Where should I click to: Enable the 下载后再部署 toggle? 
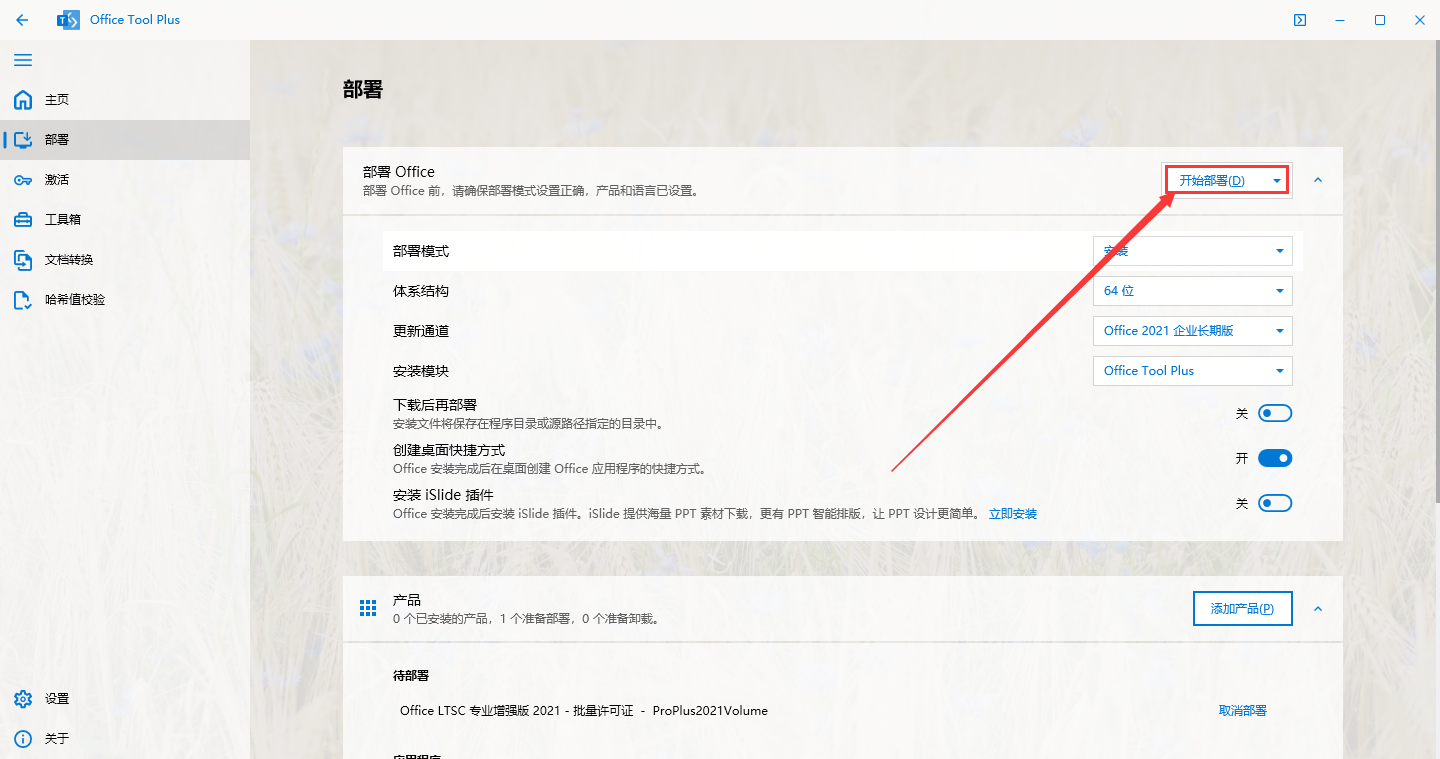tap(1275, 412)
